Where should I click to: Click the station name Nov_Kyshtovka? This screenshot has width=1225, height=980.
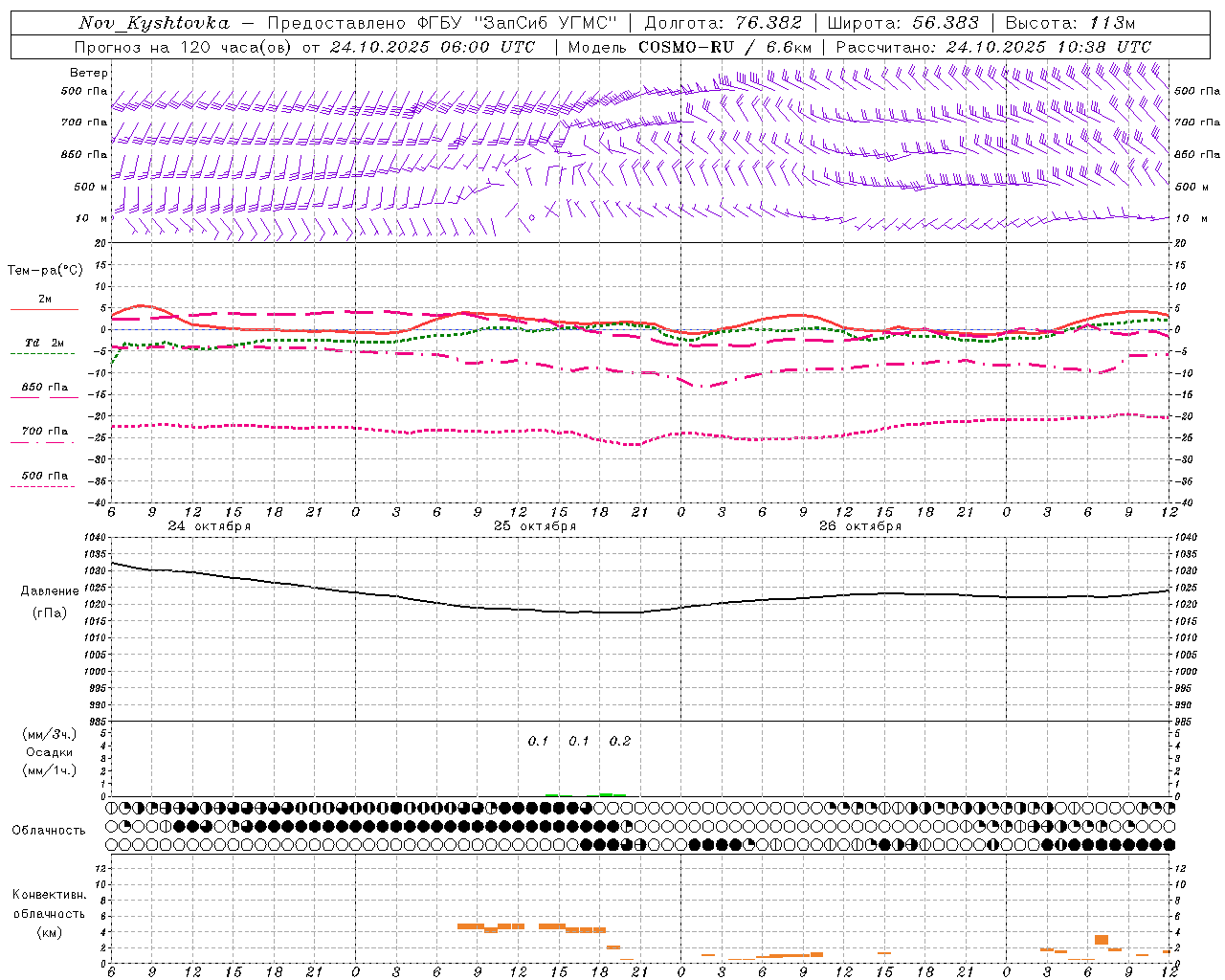tap(154, 23)
